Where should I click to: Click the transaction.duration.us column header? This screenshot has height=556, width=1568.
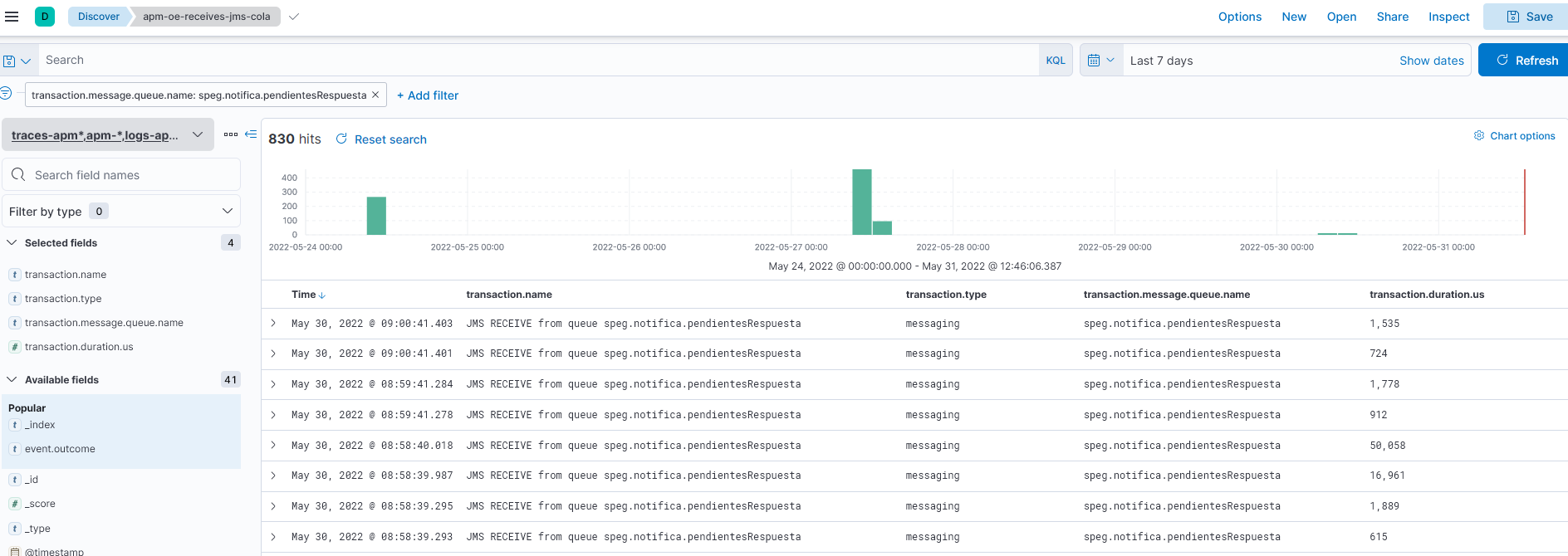coord(1426,295)
